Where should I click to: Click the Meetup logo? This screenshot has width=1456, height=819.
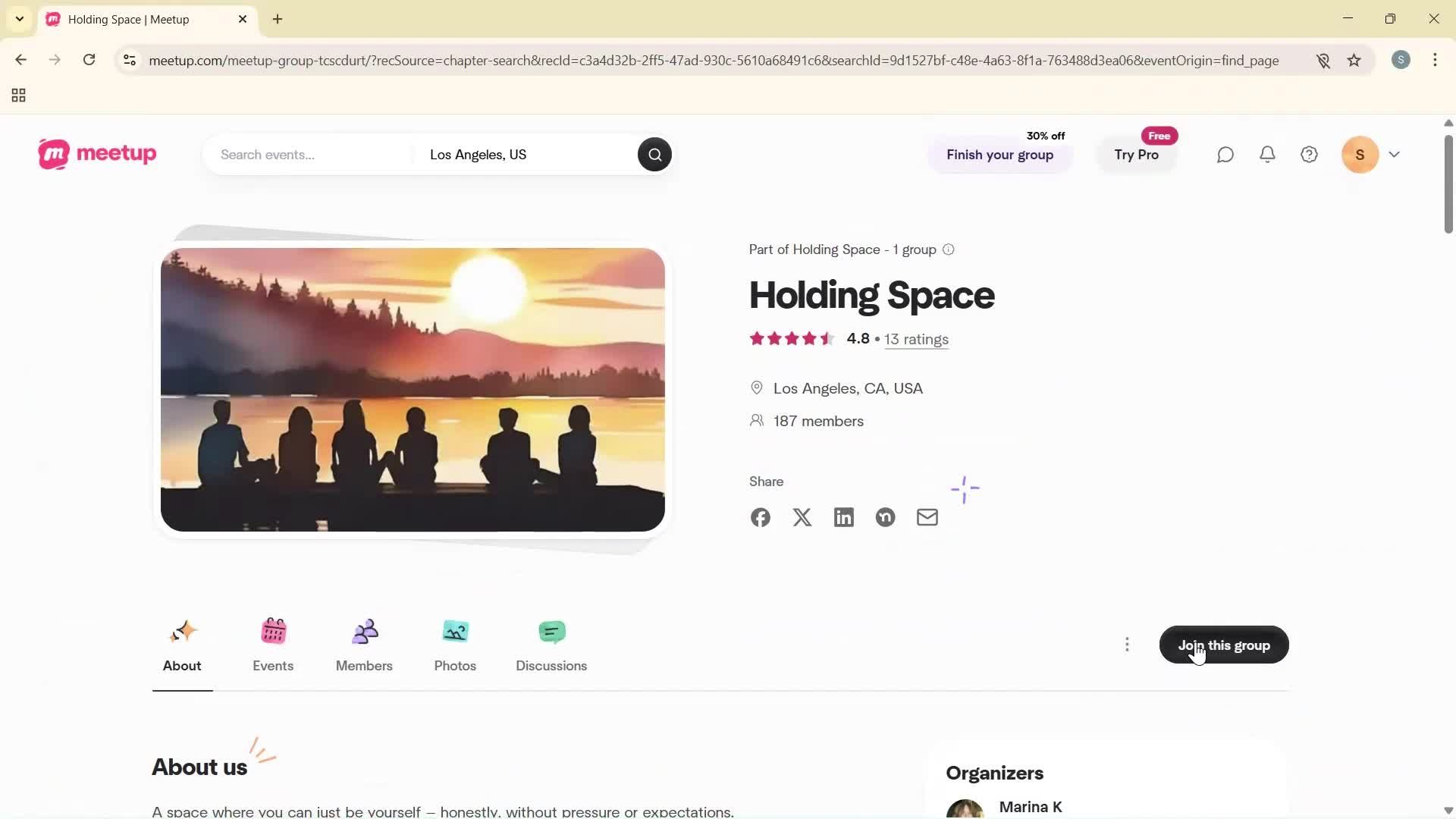(x=96, y=154)
